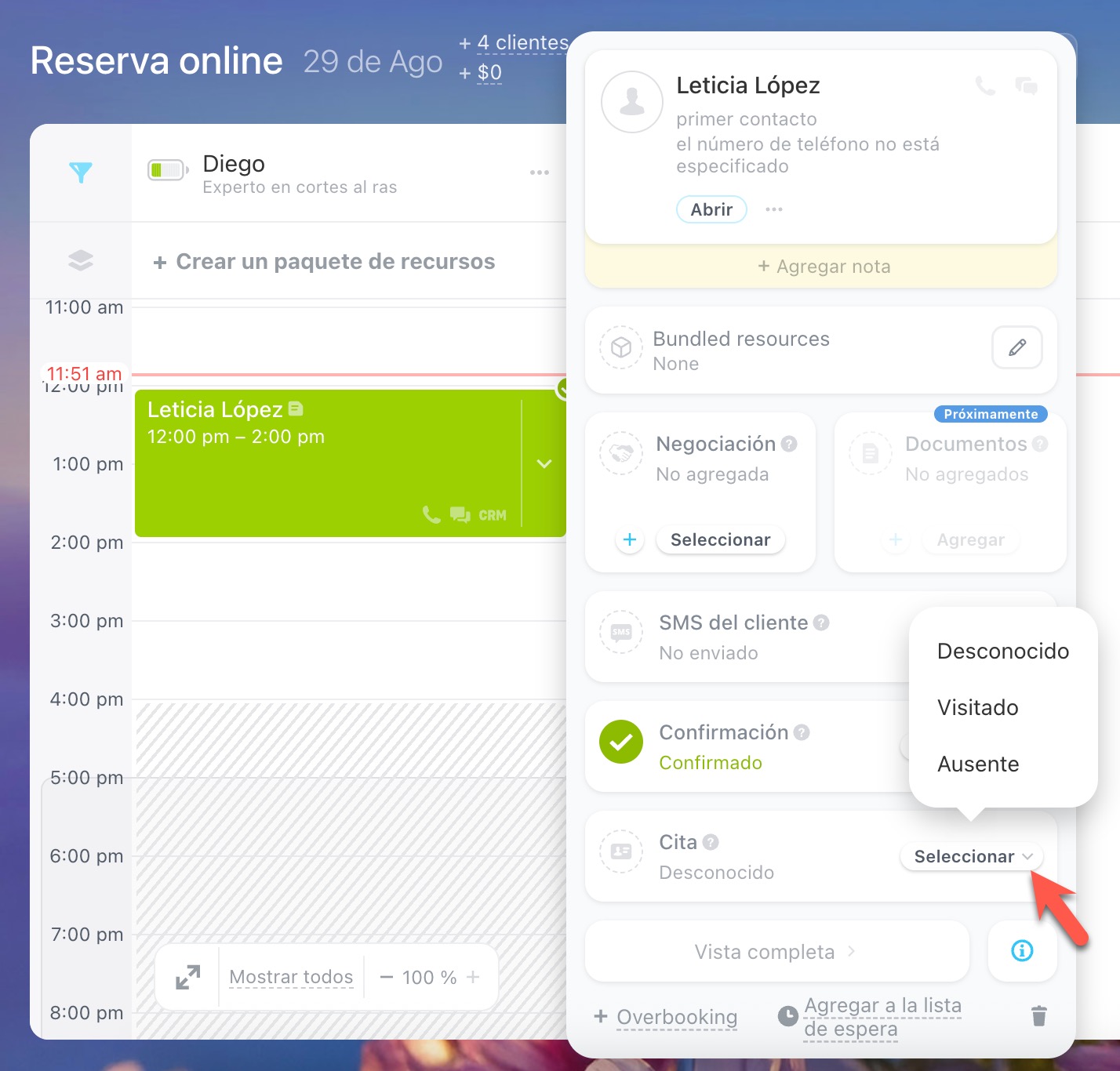
Task: Call client using phone icon in card
Action: [x=986, y=85]
